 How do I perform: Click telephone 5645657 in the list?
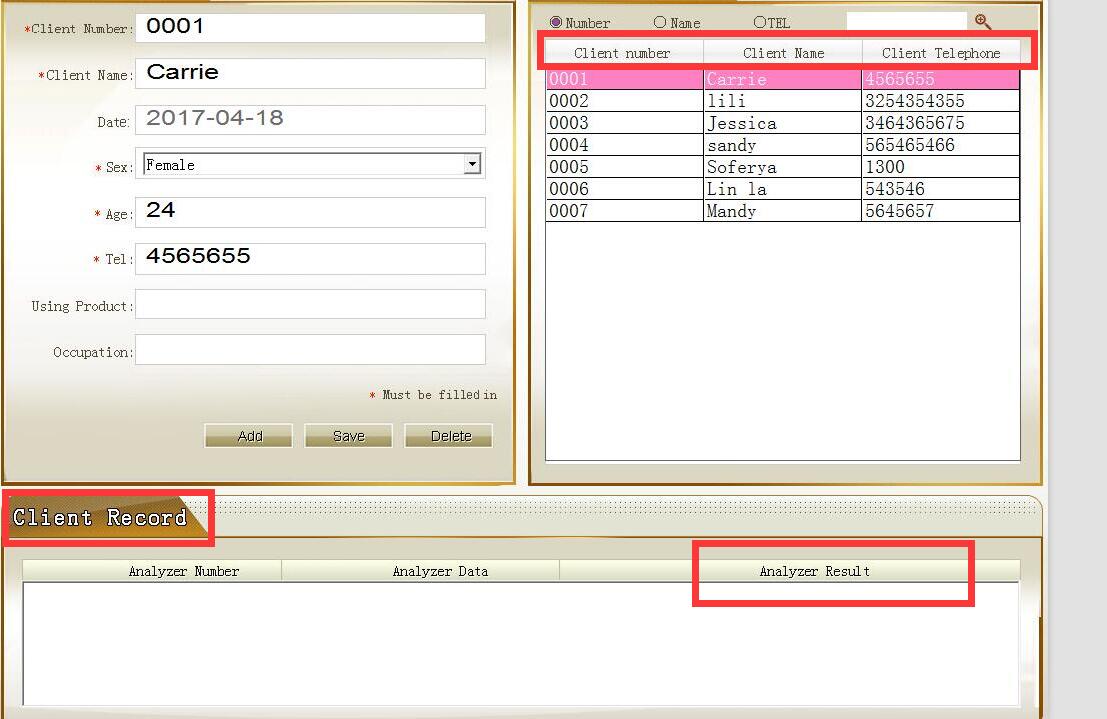(x=900, y=210)
